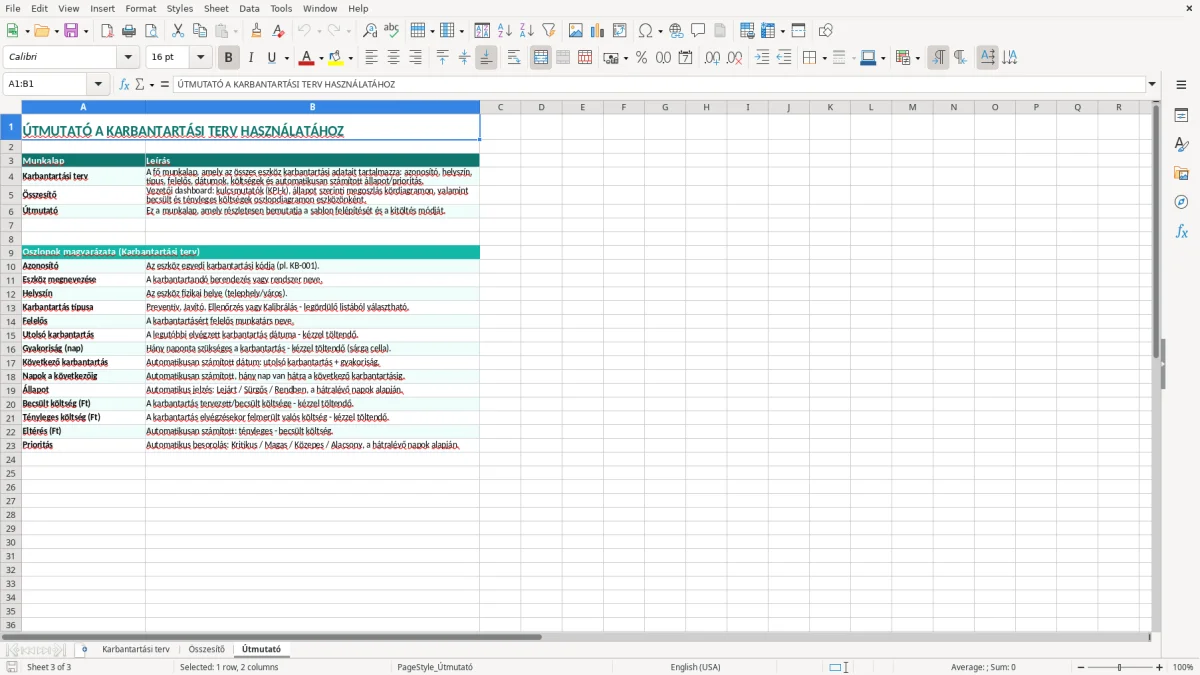Open the sidebar Navigator compass icon

click(x=1181, y=203)
